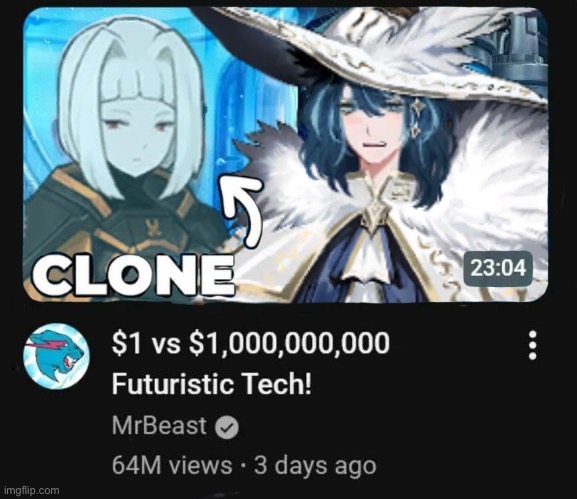The image size is (577, 499).
Task: Open the "$1 vs $1,000,000,000" video title
Action: click(x=251, y=343)
